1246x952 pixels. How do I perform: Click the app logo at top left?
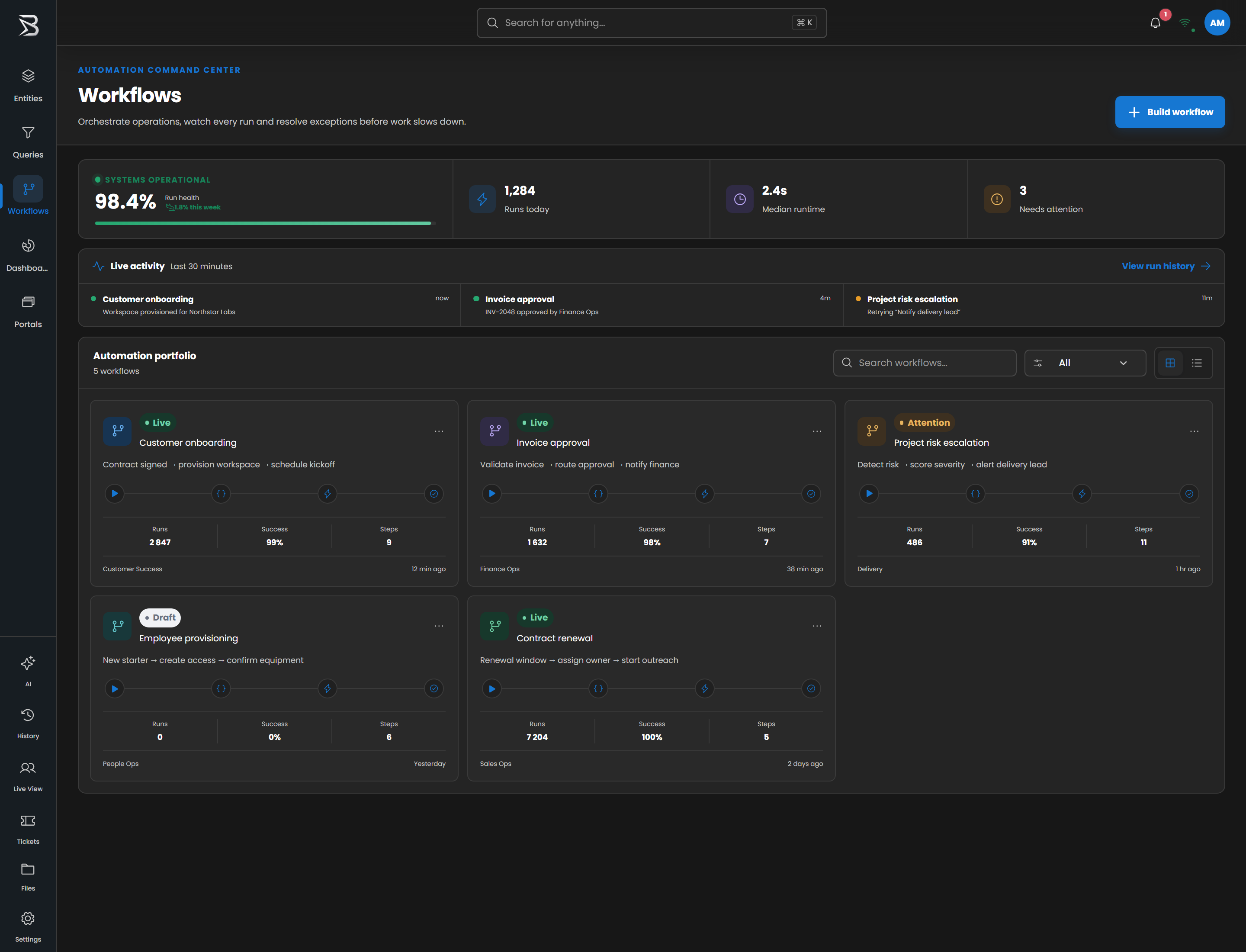click(28, 25)
